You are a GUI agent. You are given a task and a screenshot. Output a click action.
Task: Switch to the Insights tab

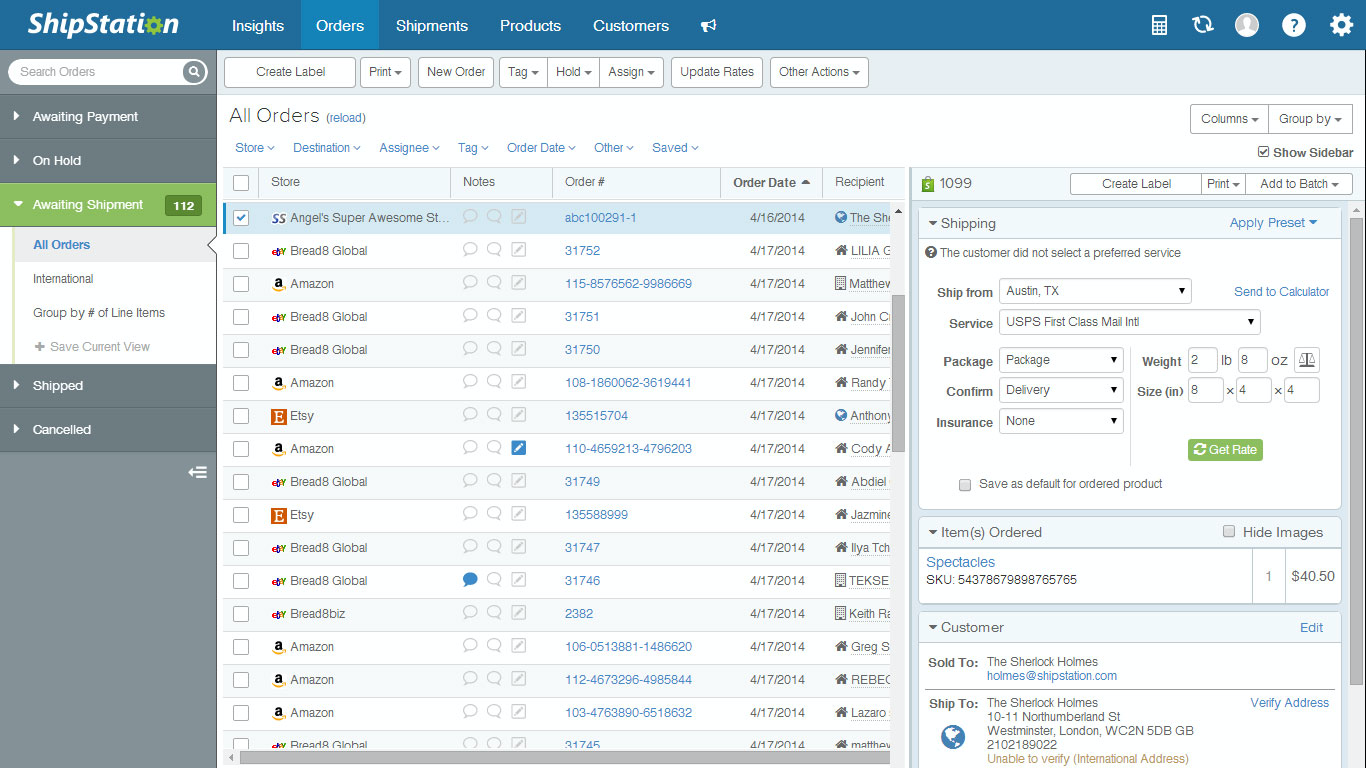pyautogui.click(x=258, y=25)
